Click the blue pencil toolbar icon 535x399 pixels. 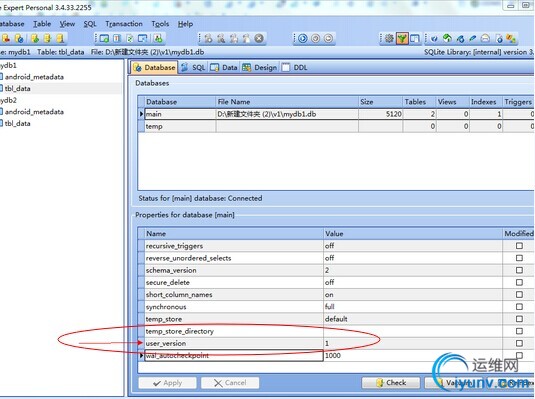473,38
